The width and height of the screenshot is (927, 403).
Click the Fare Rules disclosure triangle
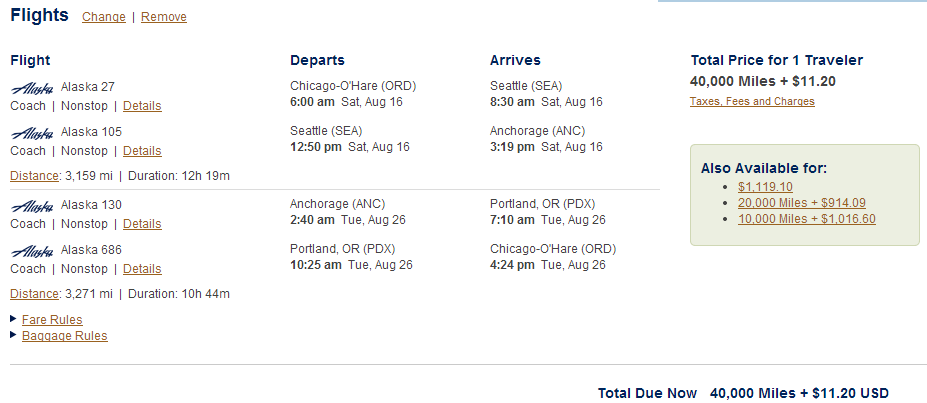pos(13,319)
